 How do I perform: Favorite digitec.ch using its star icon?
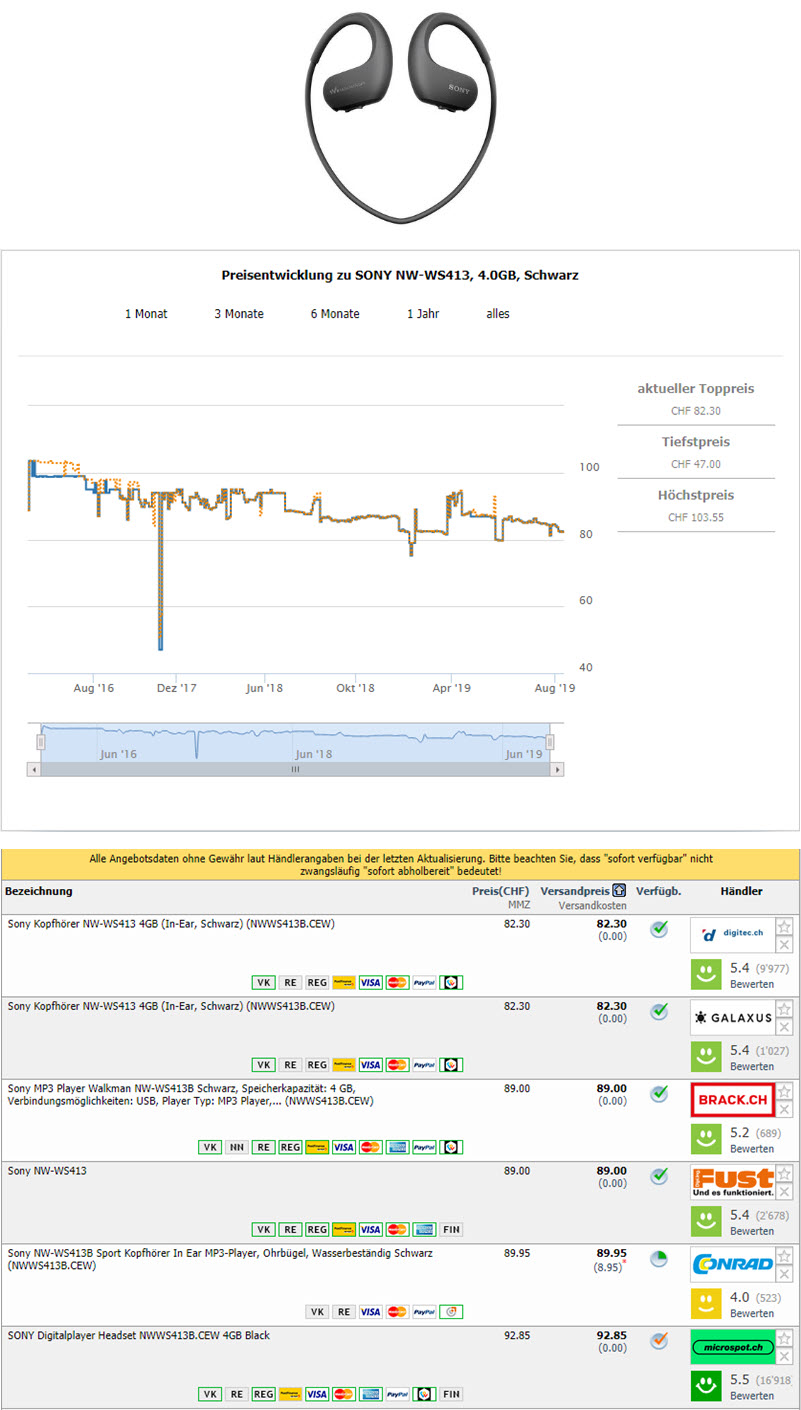click(785, 926)
